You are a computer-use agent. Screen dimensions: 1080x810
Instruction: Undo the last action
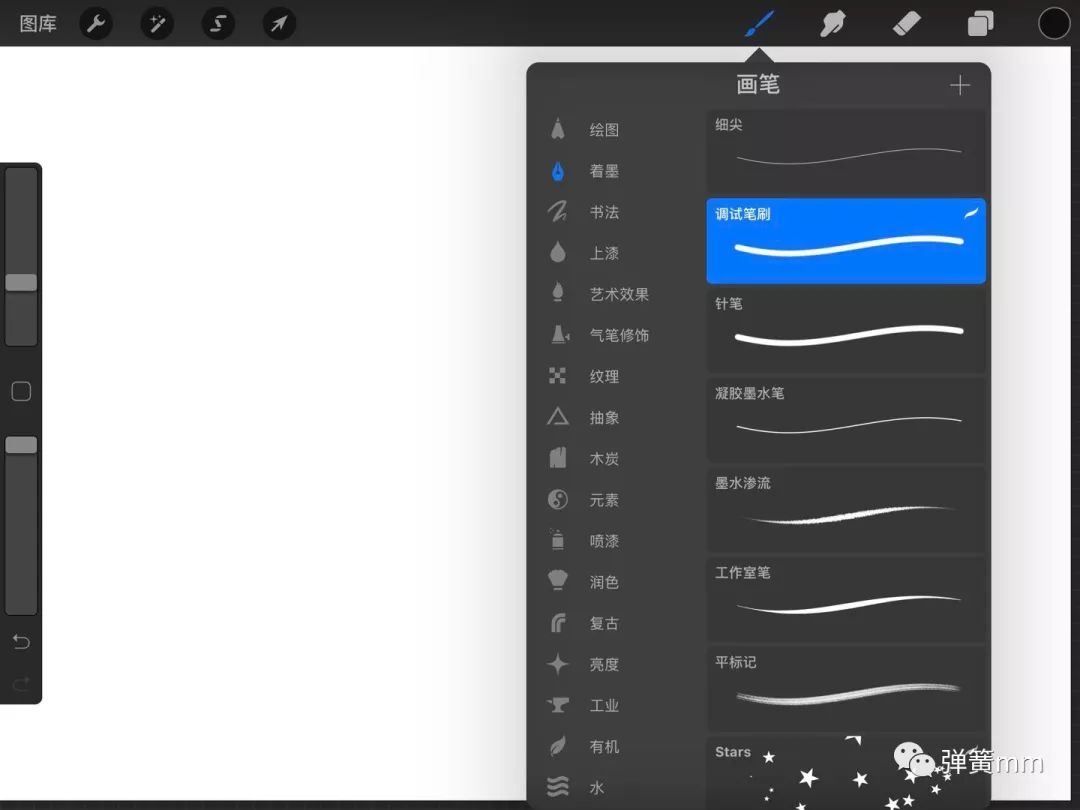pos(21,642)
